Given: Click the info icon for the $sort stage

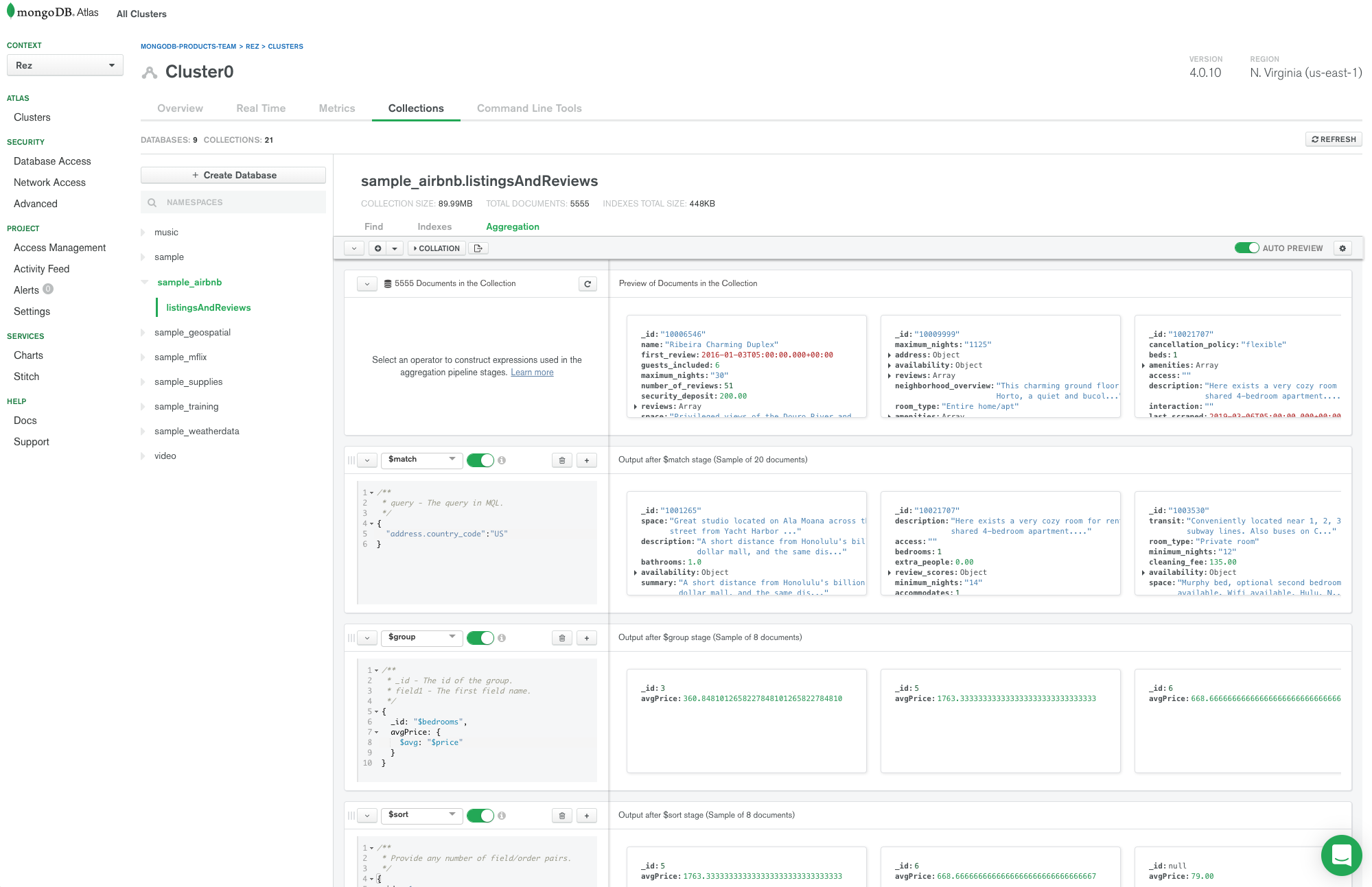Looking at the screenshot, I should pos(502,816).
